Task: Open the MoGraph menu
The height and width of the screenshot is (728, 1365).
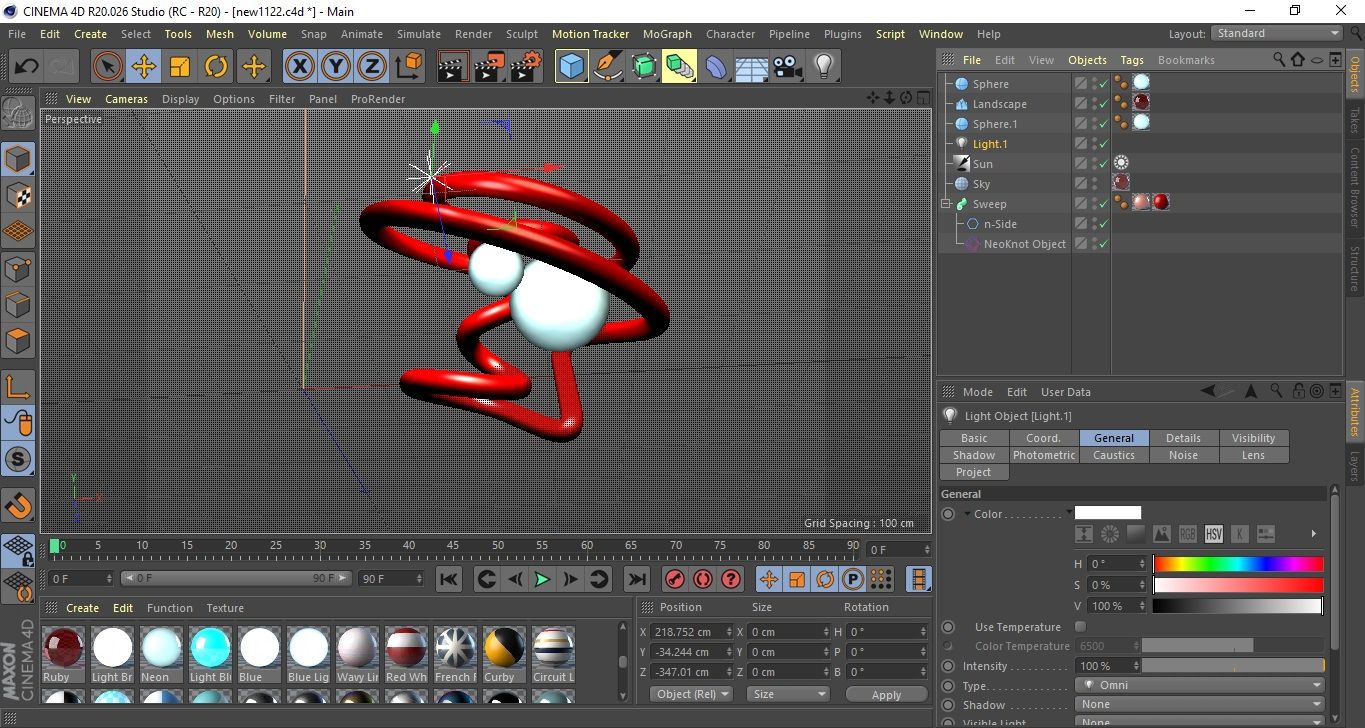Action: (x=667, y=34)
